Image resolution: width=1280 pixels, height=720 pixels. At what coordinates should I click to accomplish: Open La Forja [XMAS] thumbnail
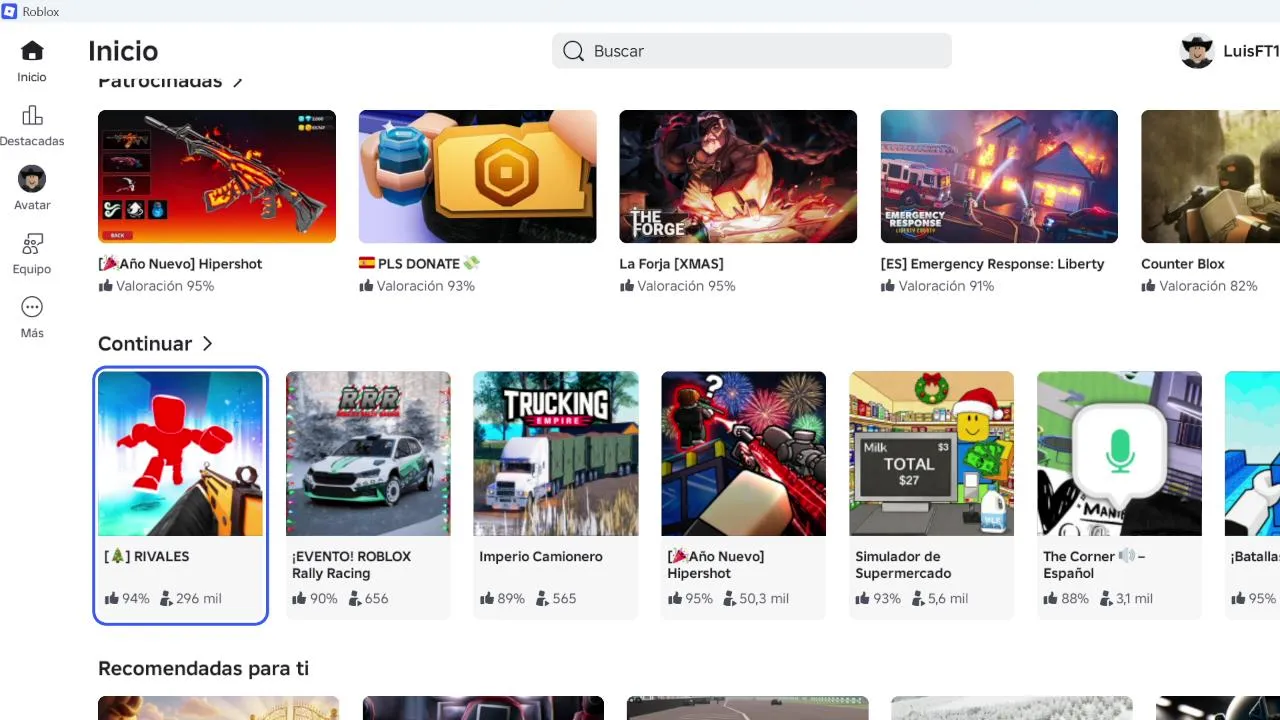tap(738, 176)
